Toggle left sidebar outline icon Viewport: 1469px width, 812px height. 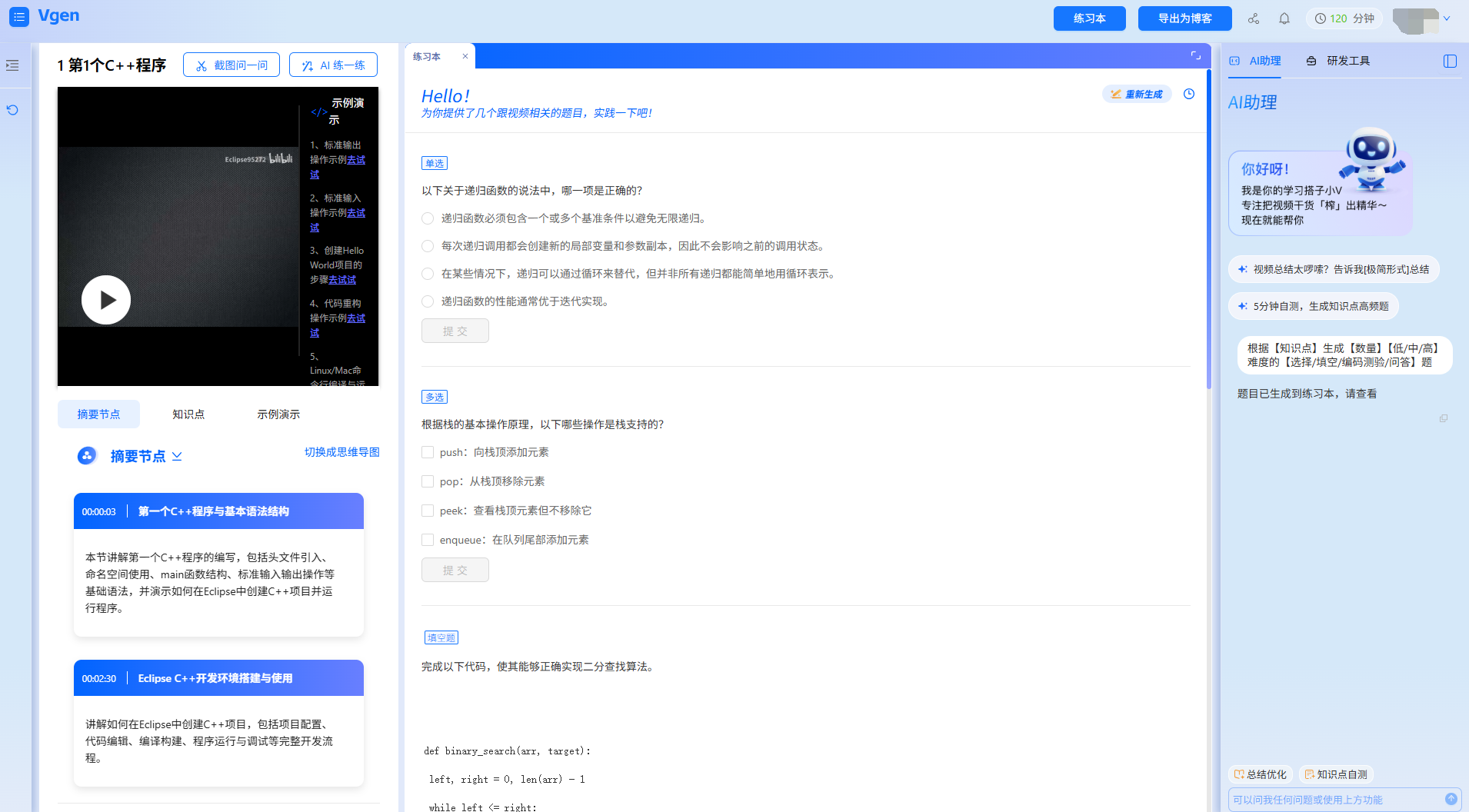point(12,65)
